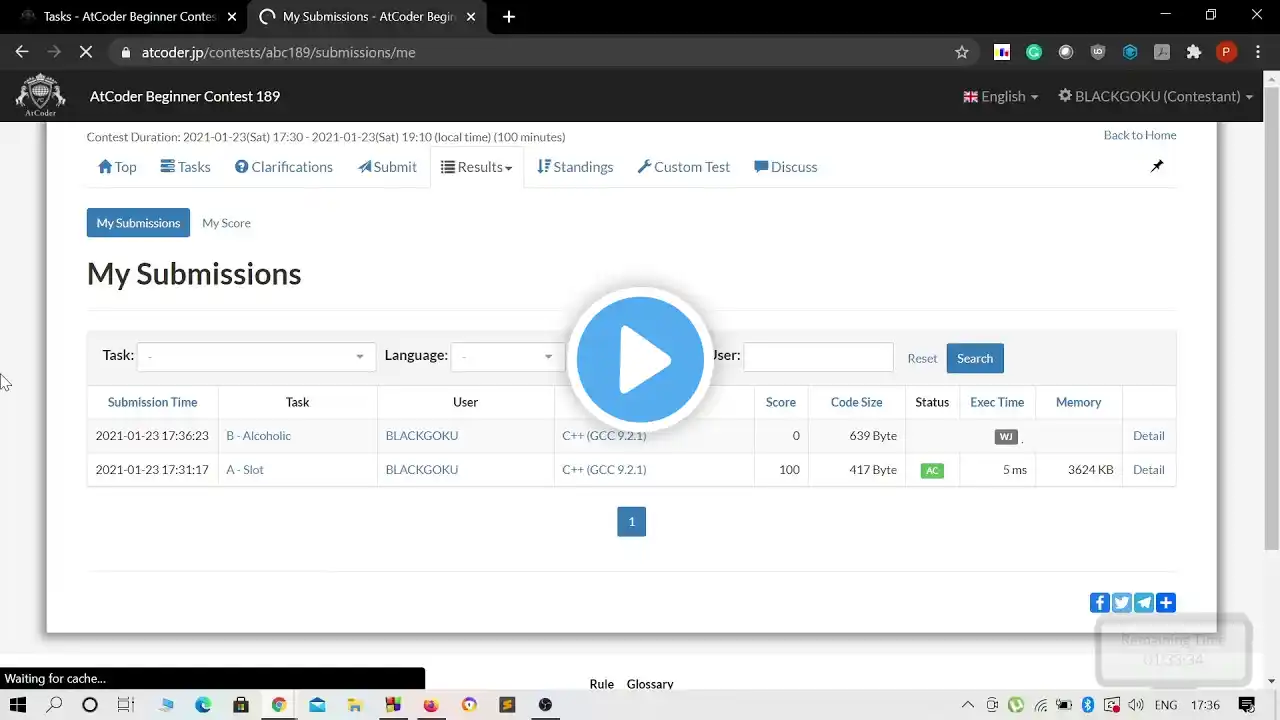Open the English language selector menu

point(1000,96)
